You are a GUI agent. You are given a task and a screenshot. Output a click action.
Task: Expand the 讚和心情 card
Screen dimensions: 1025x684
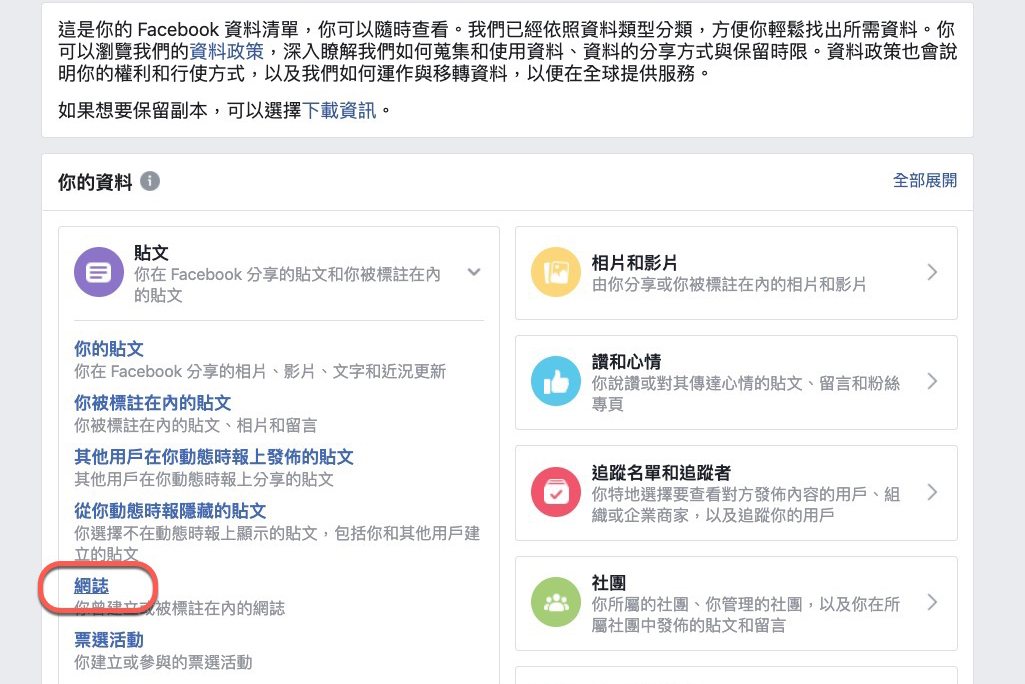pos(931,382)
